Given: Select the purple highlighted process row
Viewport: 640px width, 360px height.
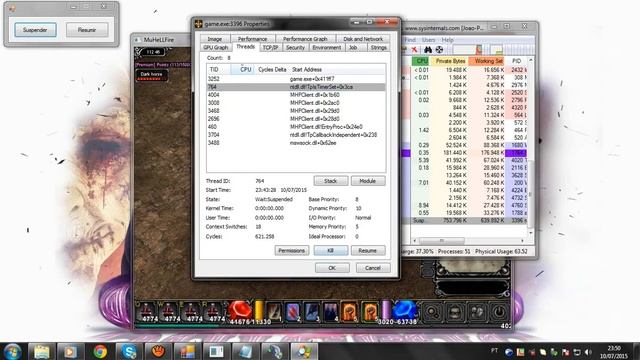Looking at the screenshot, I should [x=465, y=153].
